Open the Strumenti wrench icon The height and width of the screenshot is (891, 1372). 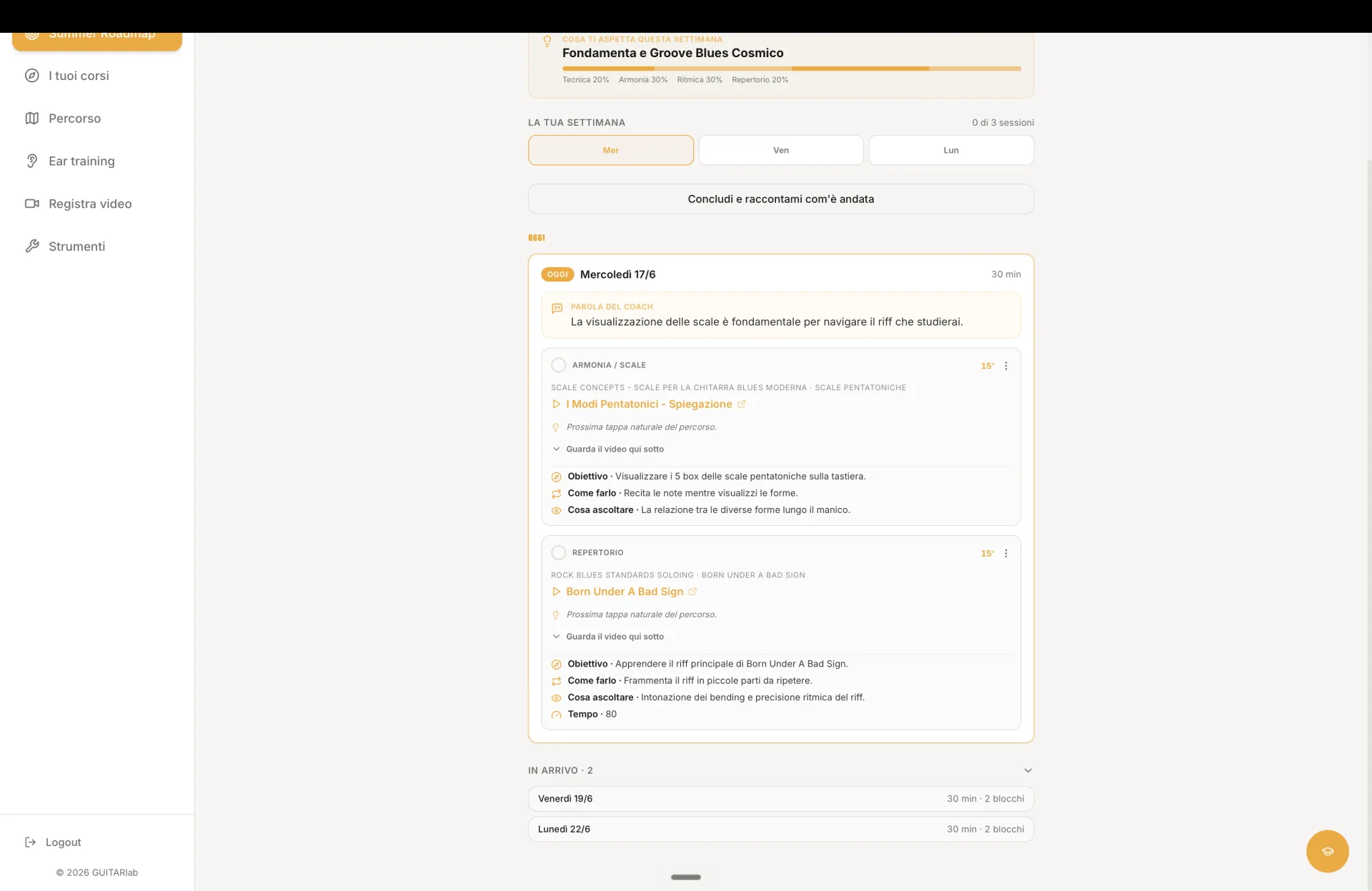click(31, 247)
